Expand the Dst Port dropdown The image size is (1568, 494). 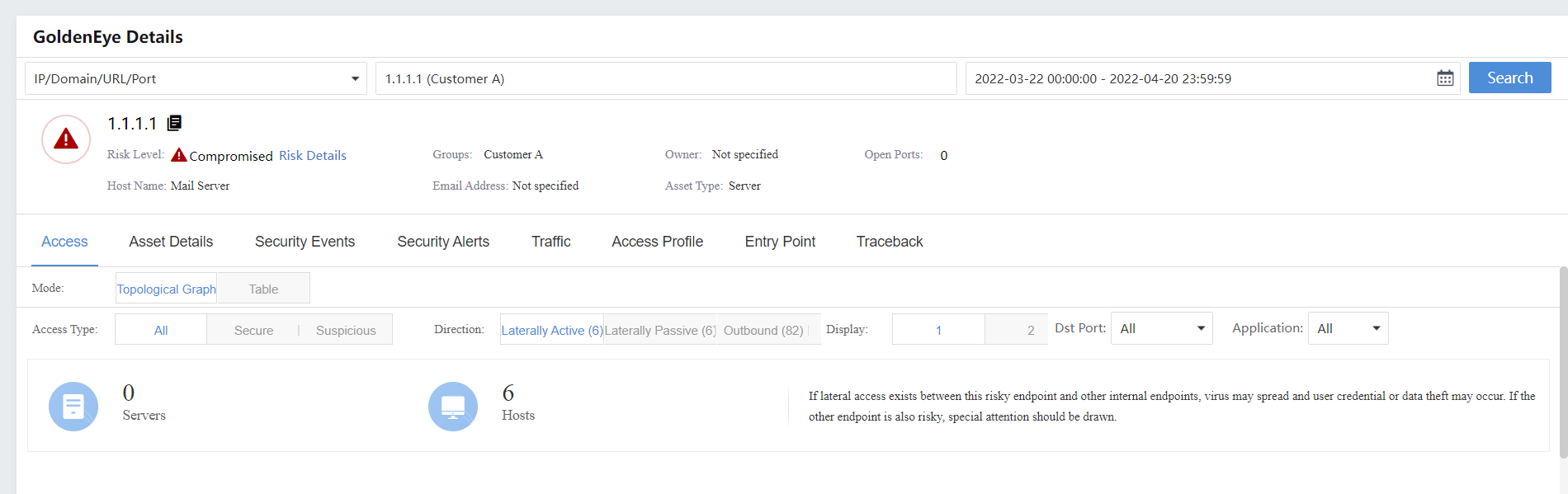tap(1161, 328)
